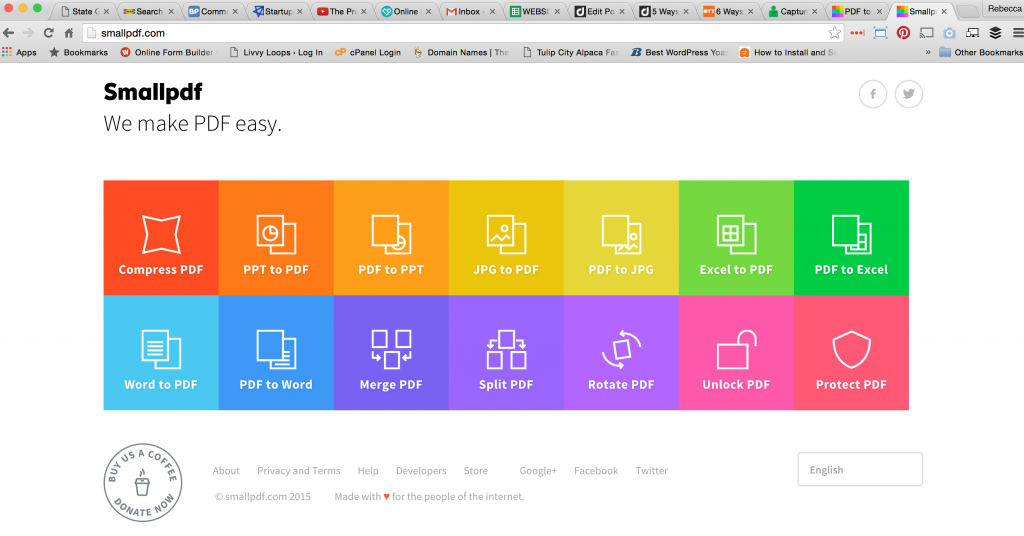
Task: Click the browser home icon
Action: coord(69,33)
